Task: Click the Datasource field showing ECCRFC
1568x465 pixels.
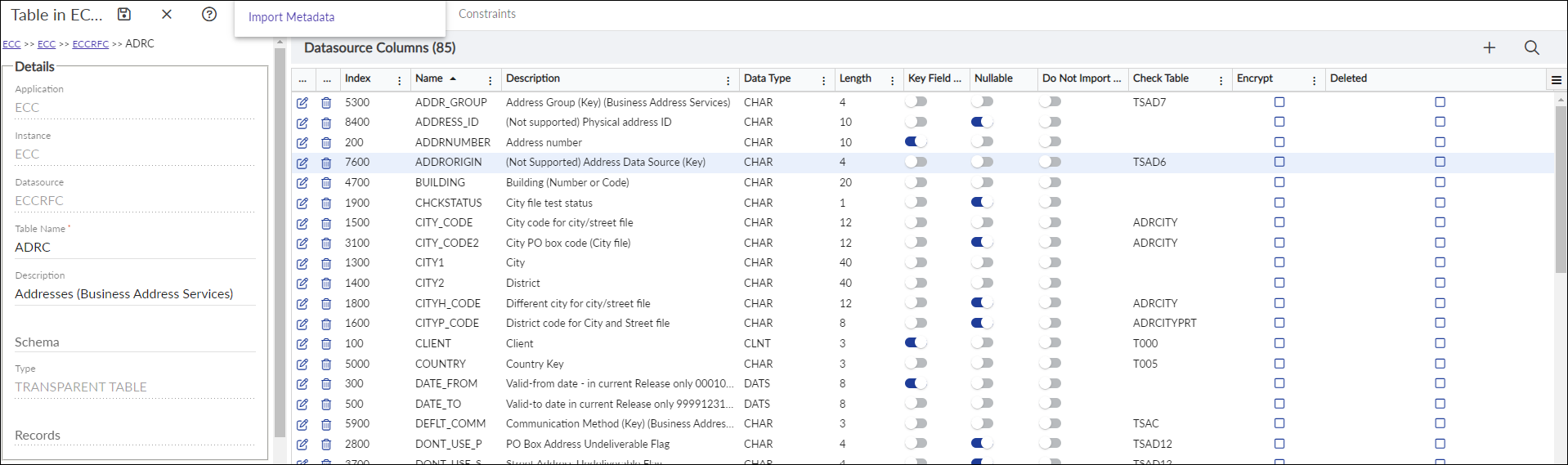Action: pyautogui.click(x=135, y=201)
